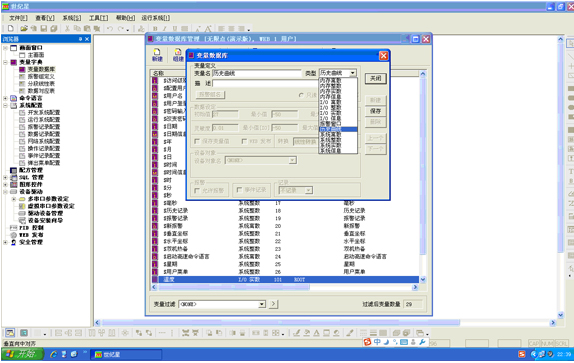
Task: Open the WEB 发布 node
Action: pyautogui.click(x=31, y=235)
